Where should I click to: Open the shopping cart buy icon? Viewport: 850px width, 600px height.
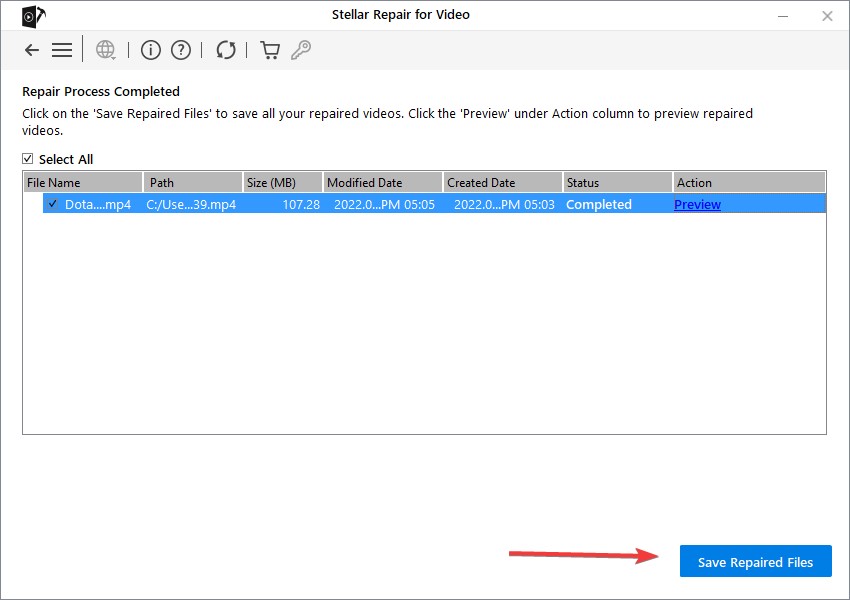point(270,50)
